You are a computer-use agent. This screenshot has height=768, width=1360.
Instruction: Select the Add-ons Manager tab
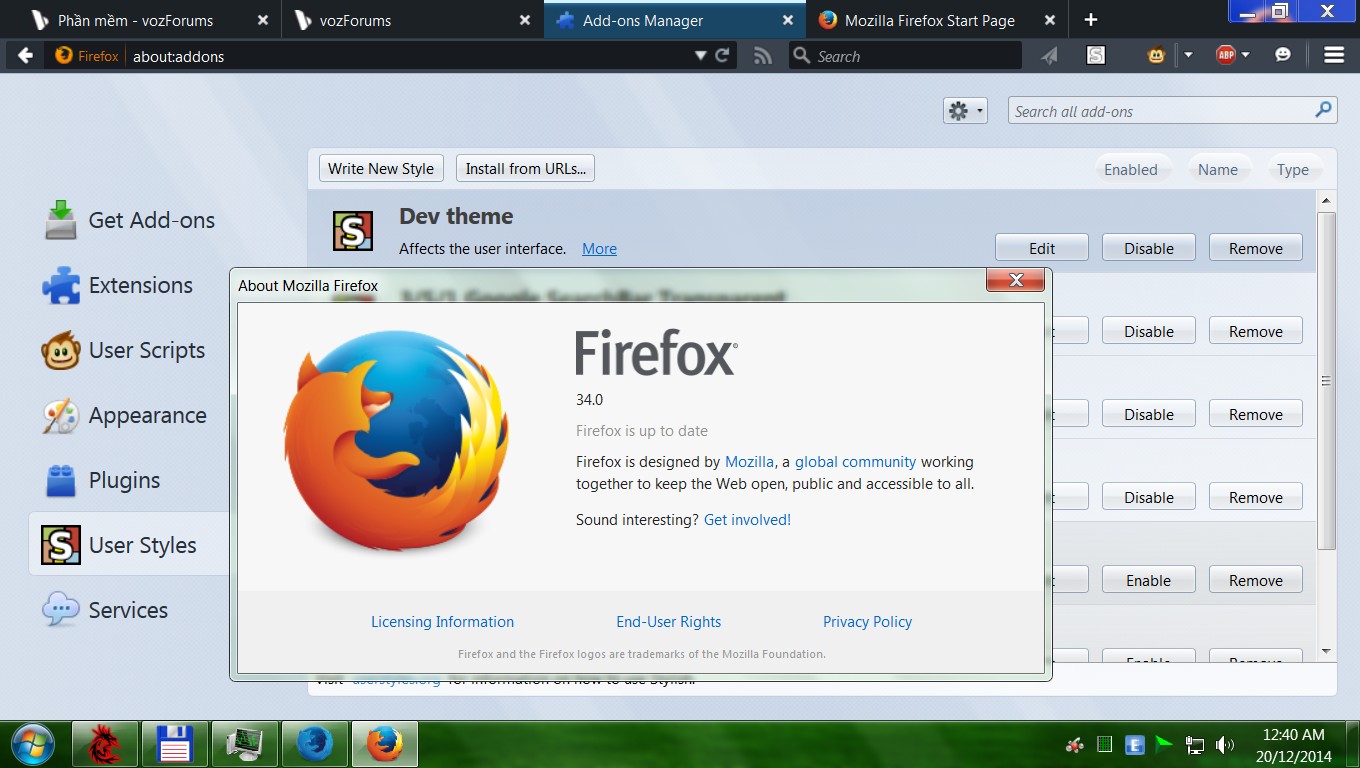(x=675, y=20)
